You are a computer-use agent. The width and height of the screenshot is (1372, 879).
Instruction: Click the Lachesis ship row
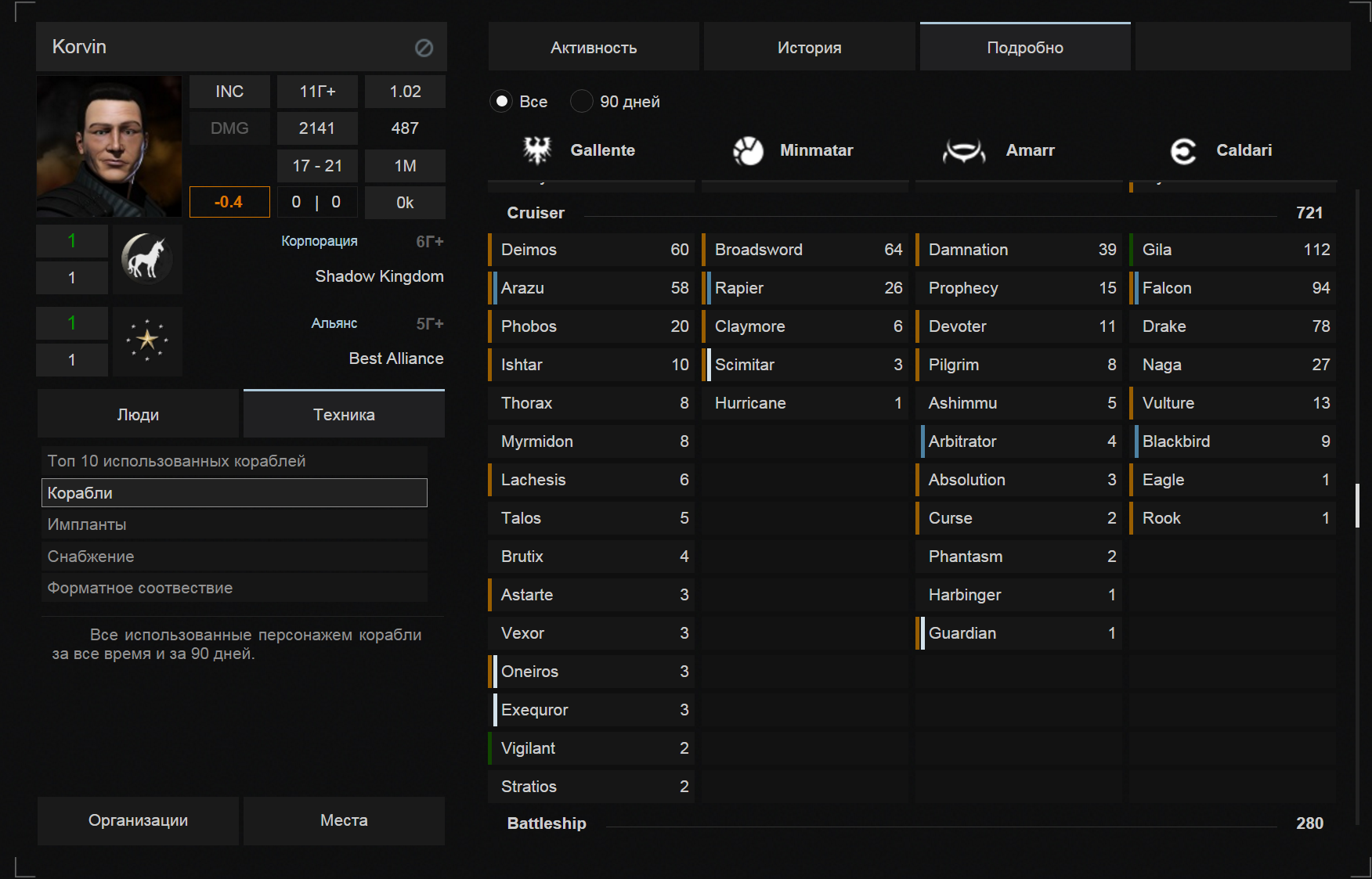pyautogui.click(x=591, y=480)
